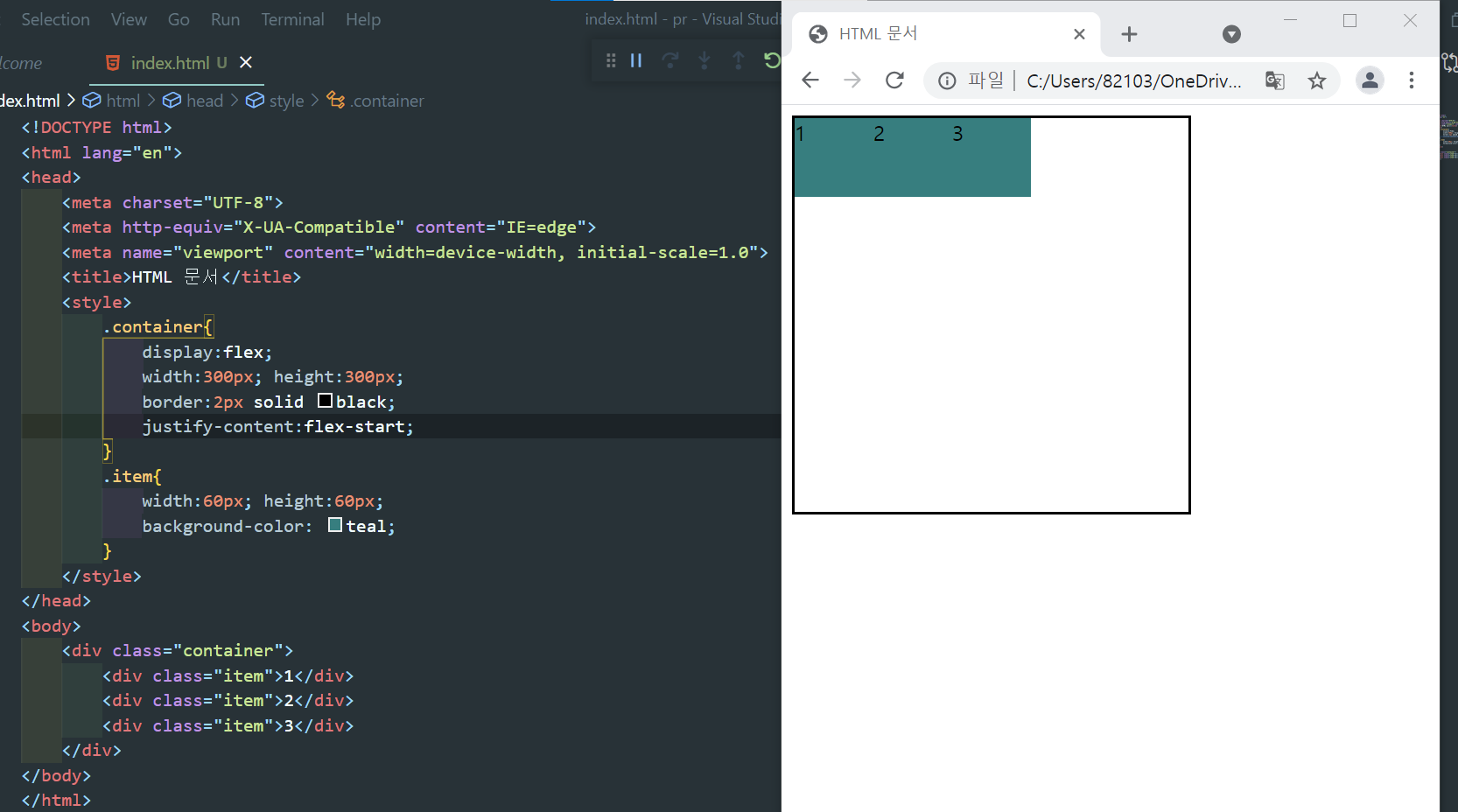Bookmark this page with the star icon
Screen dimensions: 1458x812
pyautogui.click(x=1317, y=81)
